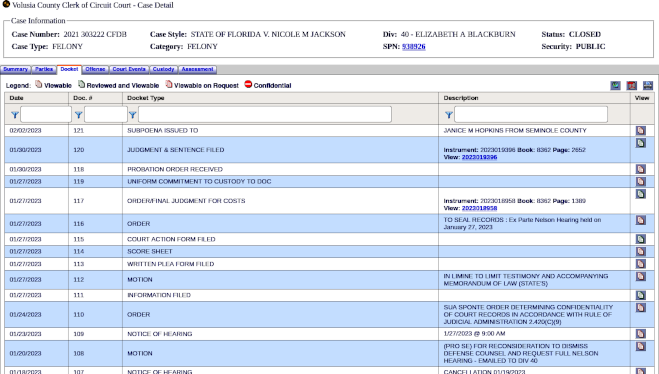
Task: Open docket 108 Pro Se Motion document
Action: pyautogui.click(x=641, y=346)
